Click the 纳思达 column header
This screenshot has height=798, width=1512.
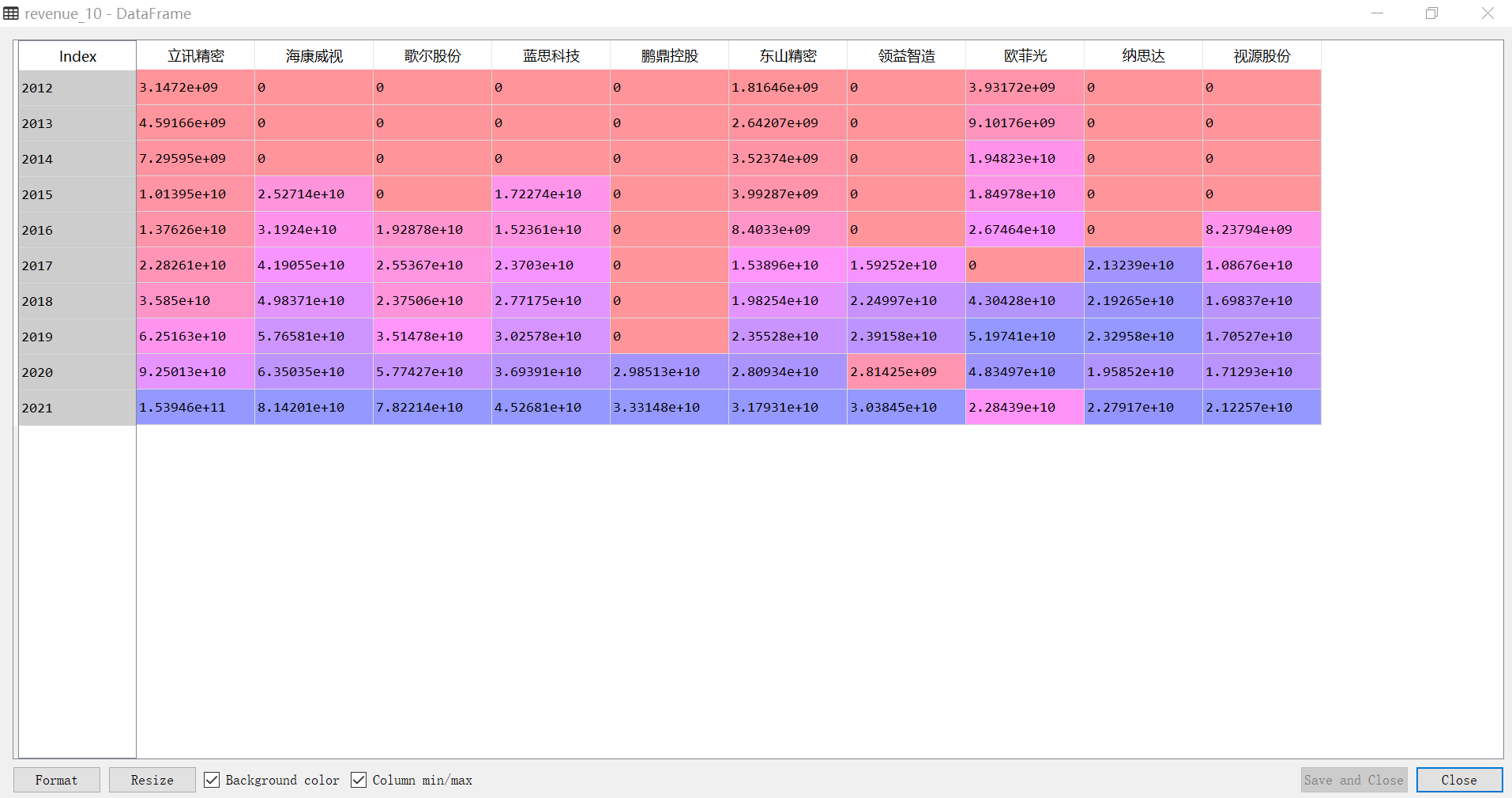[x=1144, y=56]
